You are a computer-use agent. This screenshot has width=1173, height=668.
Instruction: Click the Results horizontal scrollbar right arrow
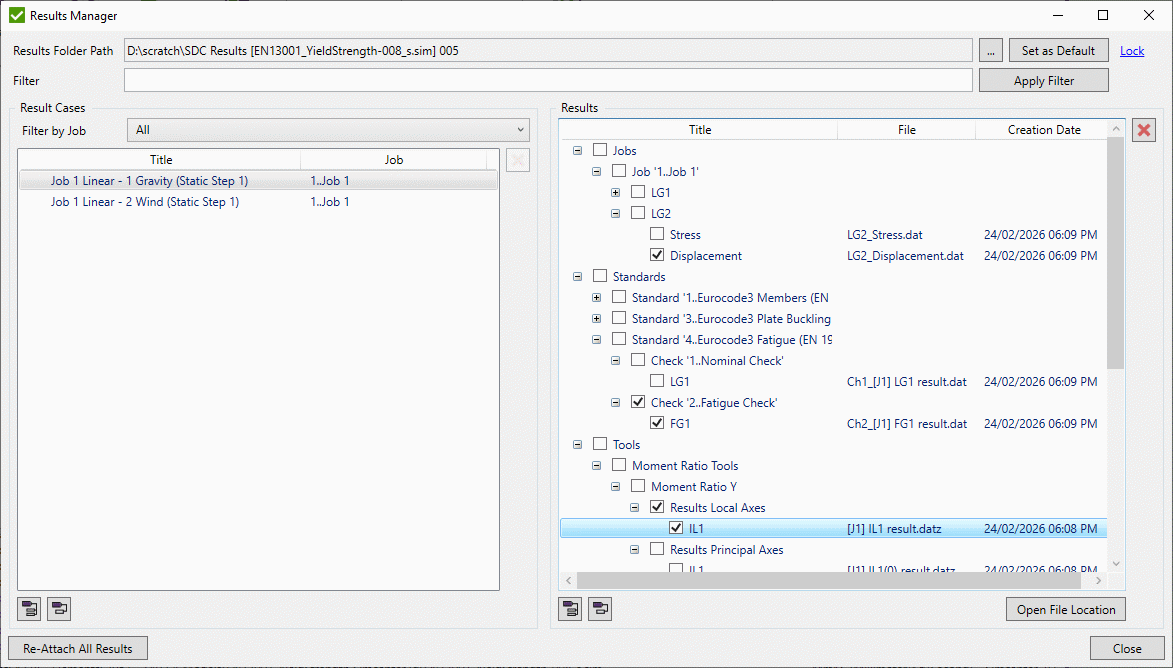tap(1099, 580)
